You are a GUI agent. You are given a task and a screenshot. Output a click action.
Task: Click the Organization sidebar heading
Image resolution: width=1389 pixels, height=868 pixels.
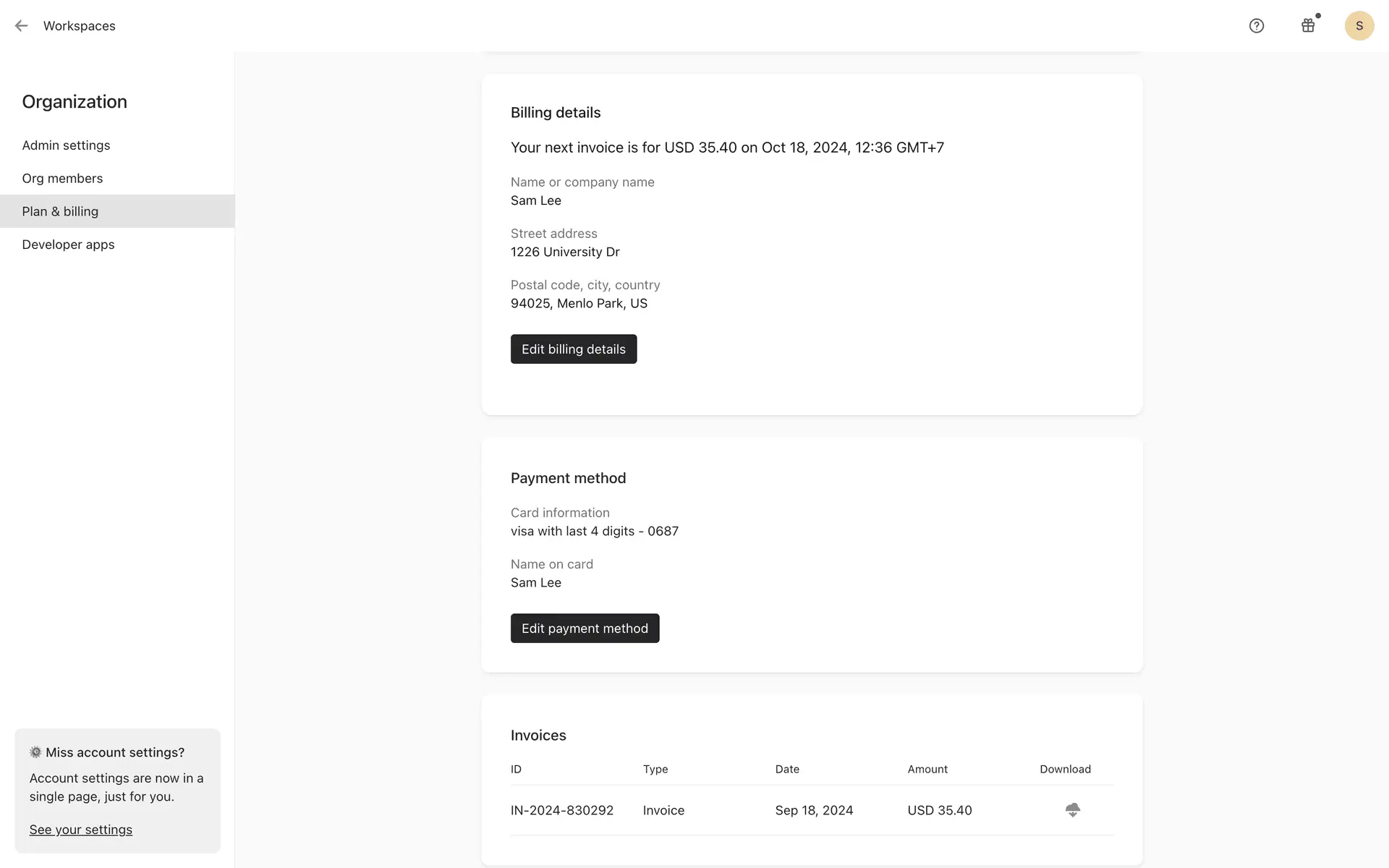click(x=75, y=102)
